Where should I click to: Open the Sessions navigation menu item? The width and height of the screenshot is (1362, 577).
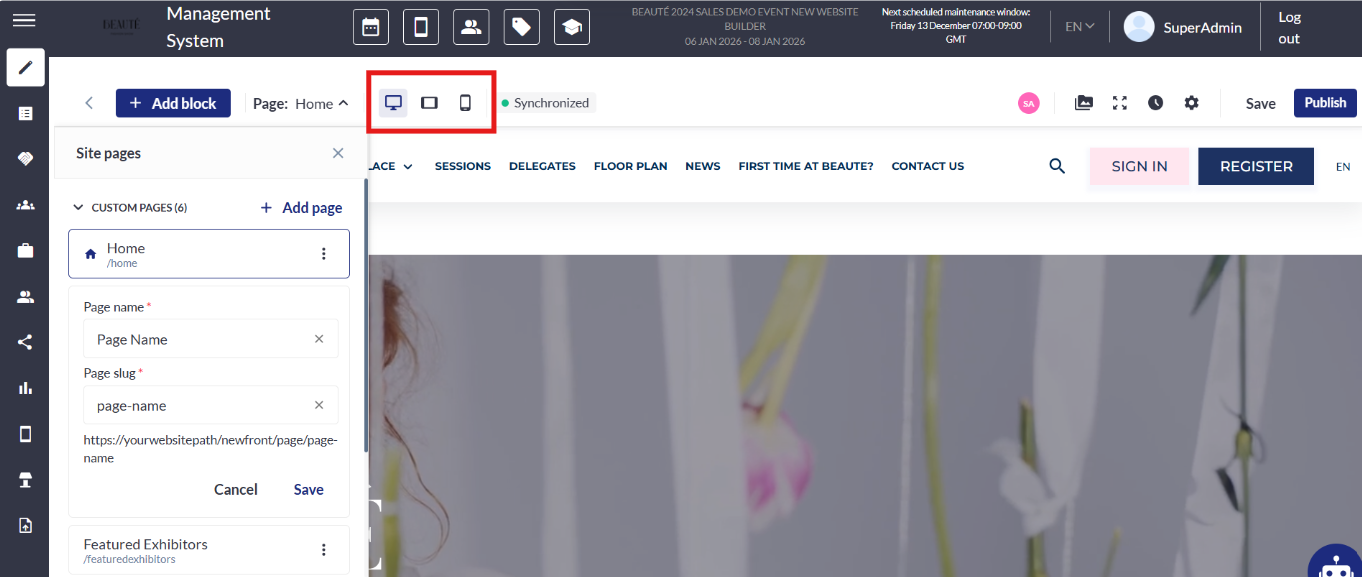point(462,166)
